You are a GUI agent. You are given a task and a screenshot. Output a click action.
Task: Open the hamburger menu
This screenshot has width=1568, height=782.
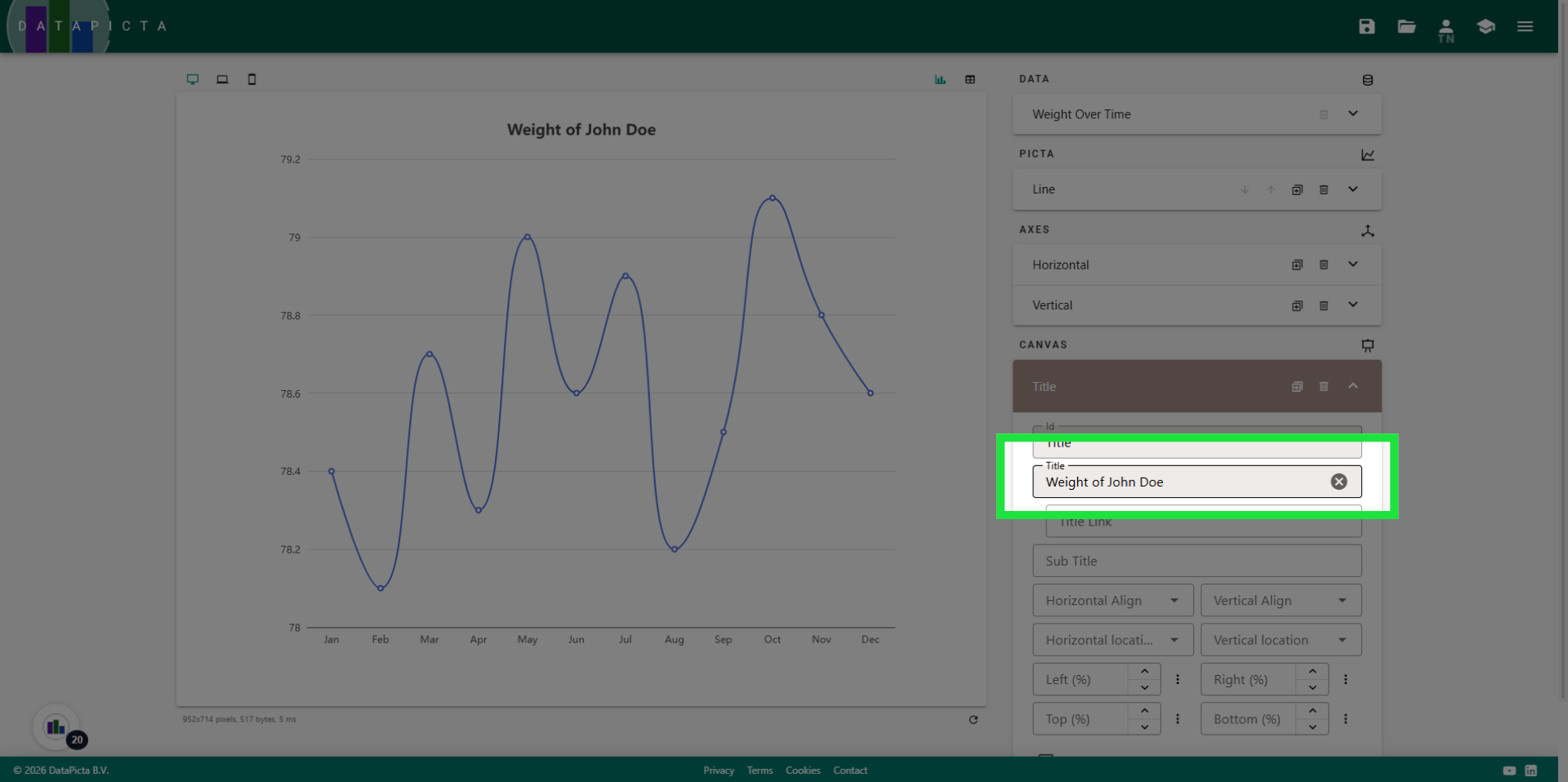[1525, 26]
